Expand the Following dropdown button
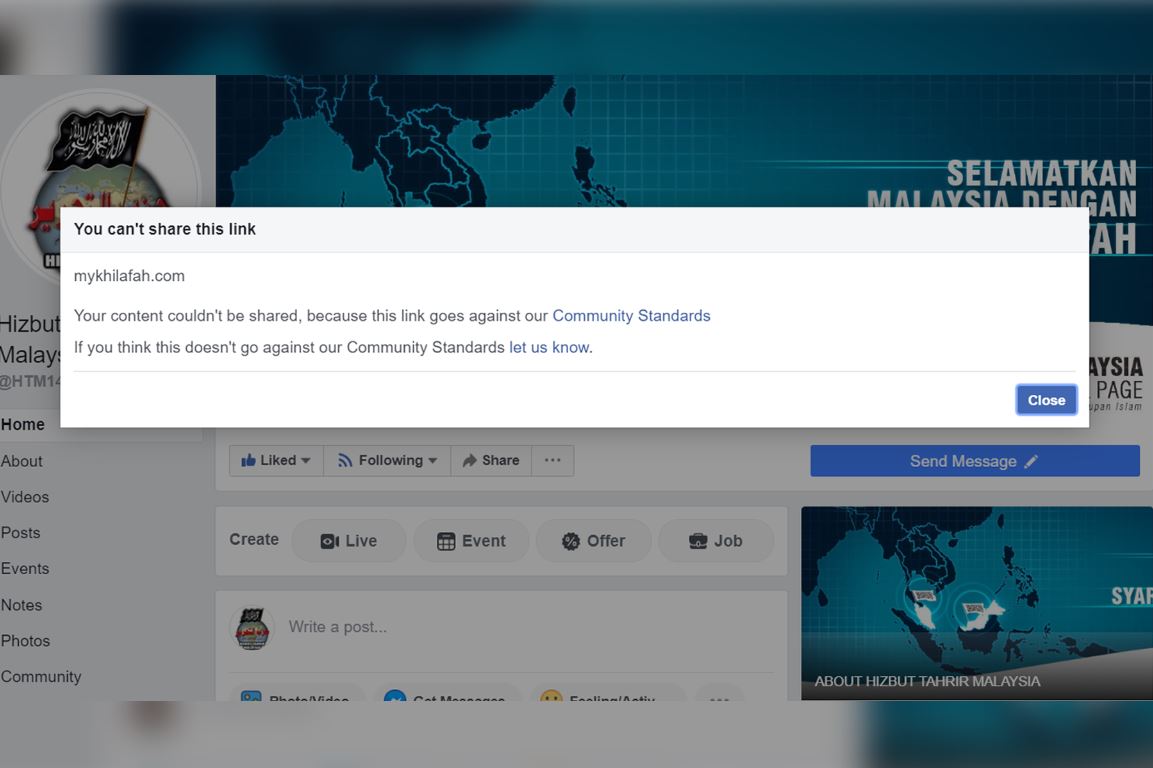Viewport: 1153px width, 768px height. coord(387,461)
